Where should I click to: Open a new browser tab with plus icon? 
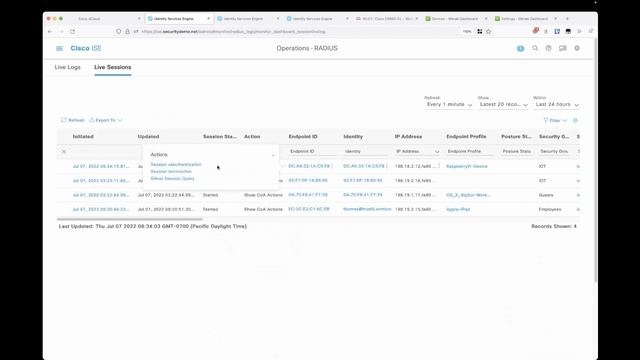pos(567,19)
